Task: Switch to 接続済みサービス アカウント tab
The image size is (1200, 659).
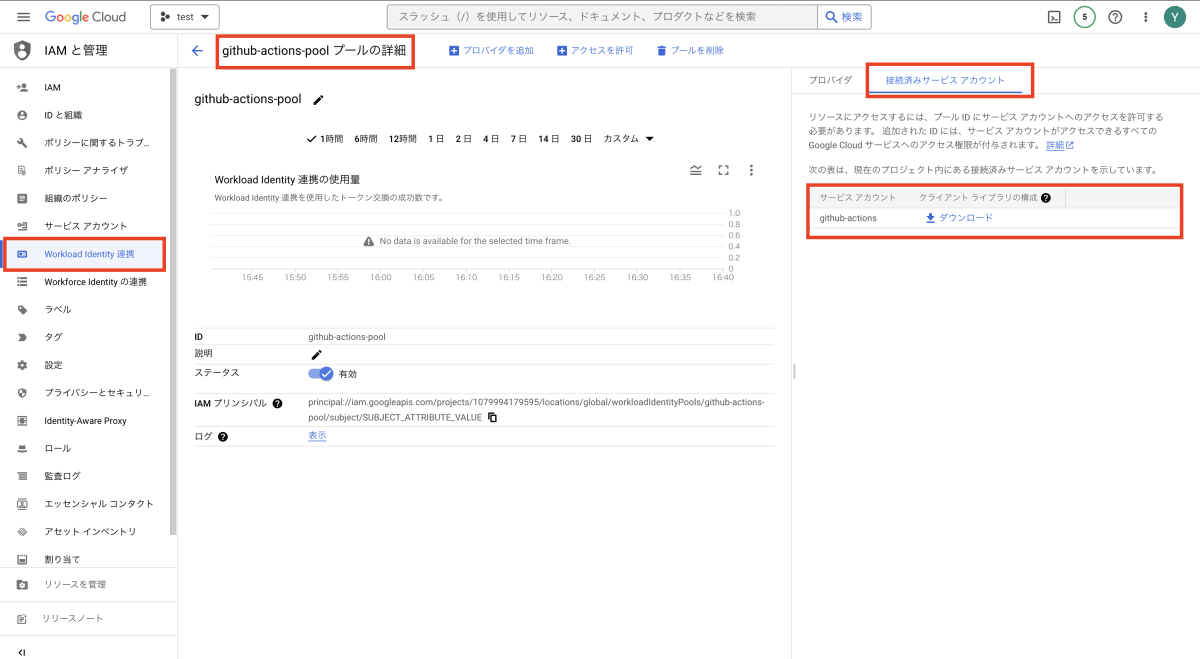Action: tap(945, 80)
